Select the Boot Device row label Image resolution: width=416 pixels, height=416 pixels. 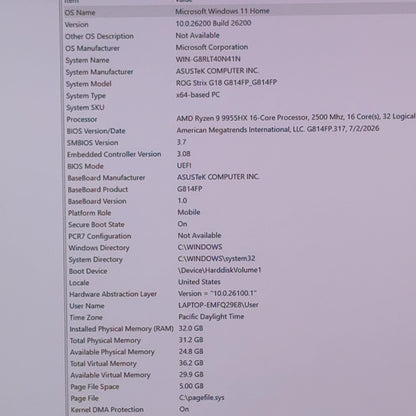click(88, 271)
